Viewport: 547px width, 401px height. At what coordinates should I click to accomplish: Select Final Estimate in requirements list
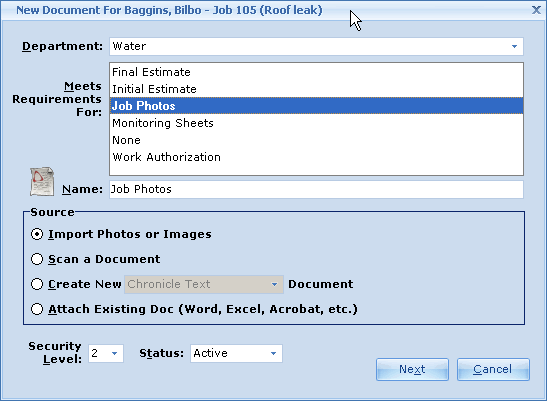click(316, 72)
